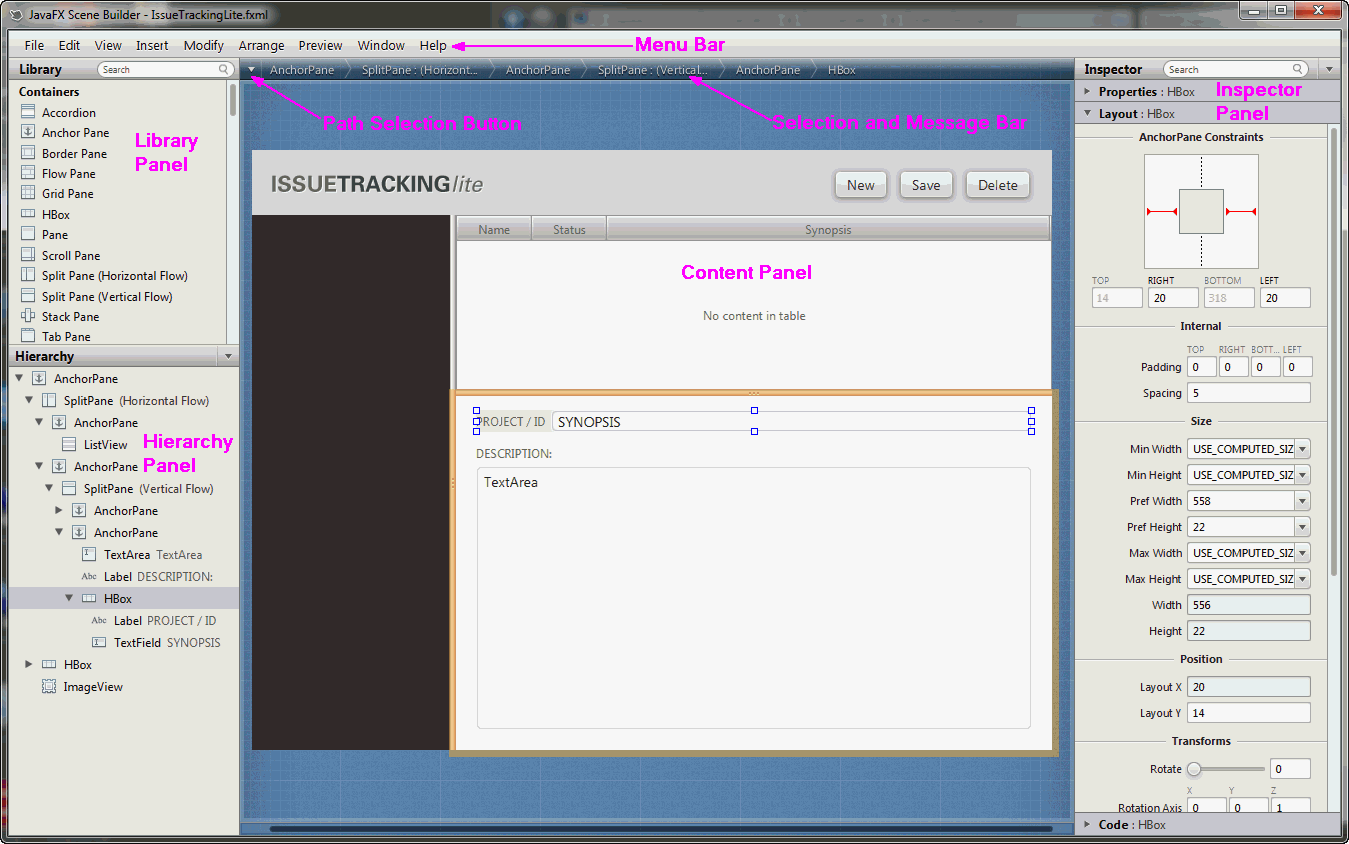Select the ImageView node in Hierarchy
1349x844 pixels.
[95, 686]
